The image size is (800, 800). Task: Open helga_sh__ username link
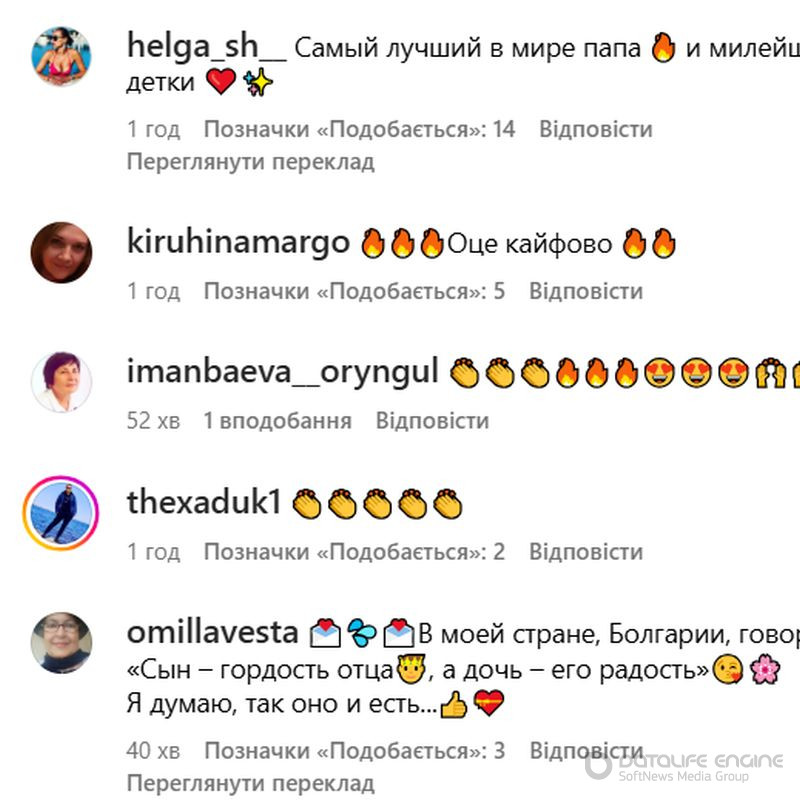pos(207,46)
